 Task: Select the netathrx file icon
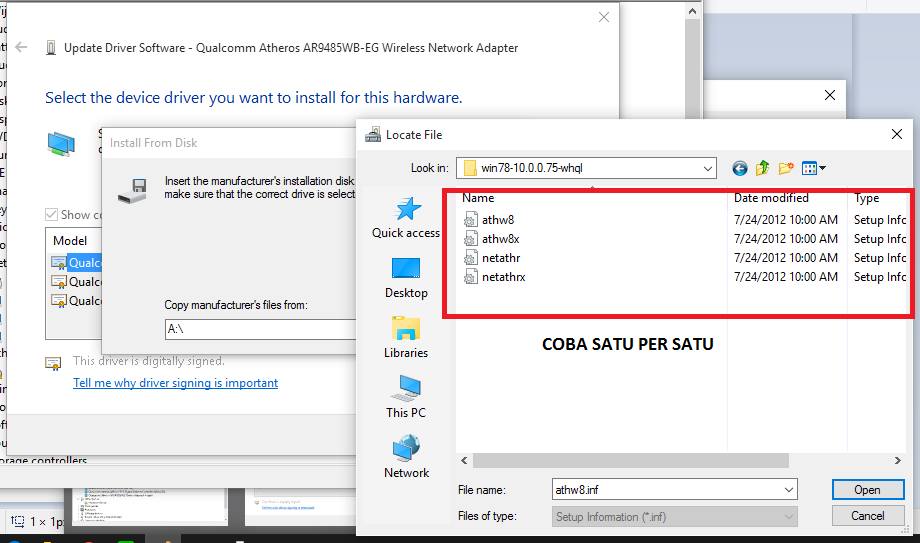[x=470, y=276]
